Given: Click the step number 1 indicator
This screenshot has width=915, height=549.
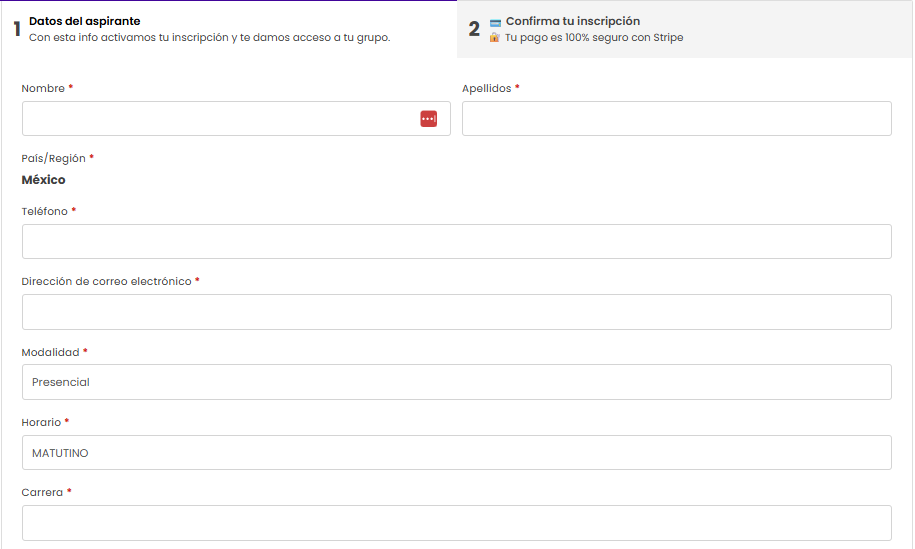Looking at the screenshot, I should click(x=18, y=29).
